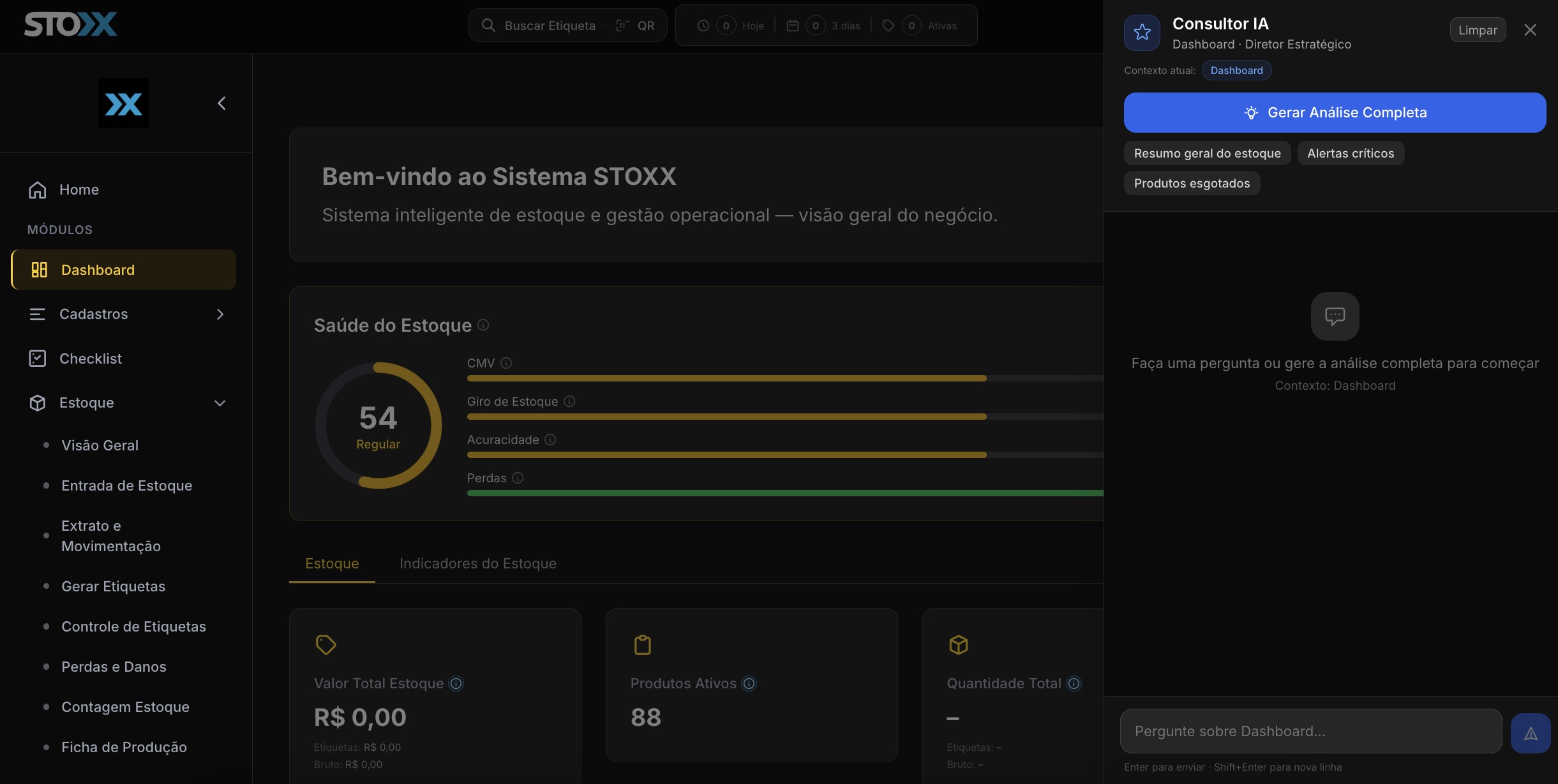
Task: Click the Dashboard grid icon
Action: point(40,270)
